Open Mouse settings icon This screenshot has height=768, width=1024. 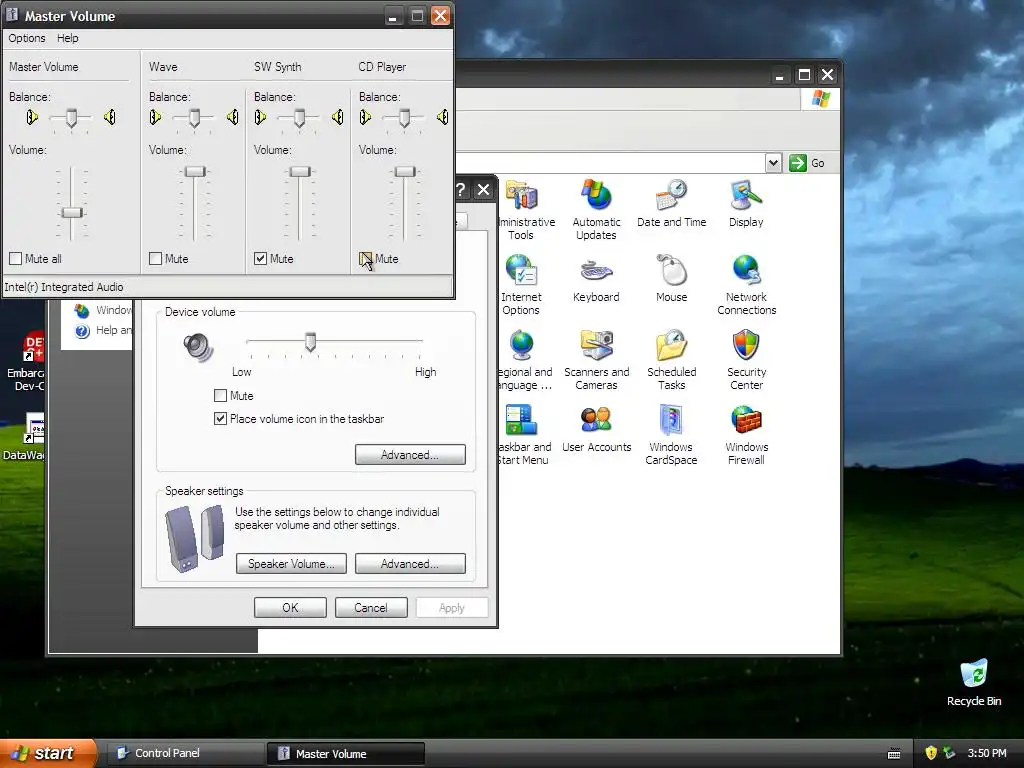click(671, 271)
